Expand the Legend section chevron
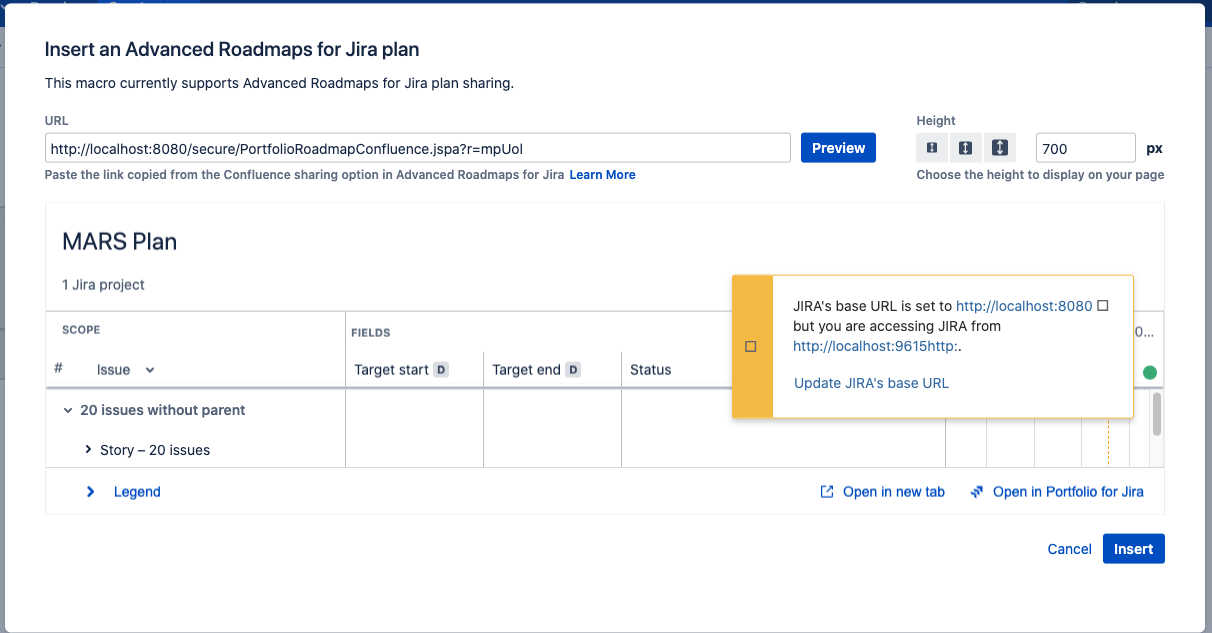The image size is (1212, 633). [x=91, y=492]
